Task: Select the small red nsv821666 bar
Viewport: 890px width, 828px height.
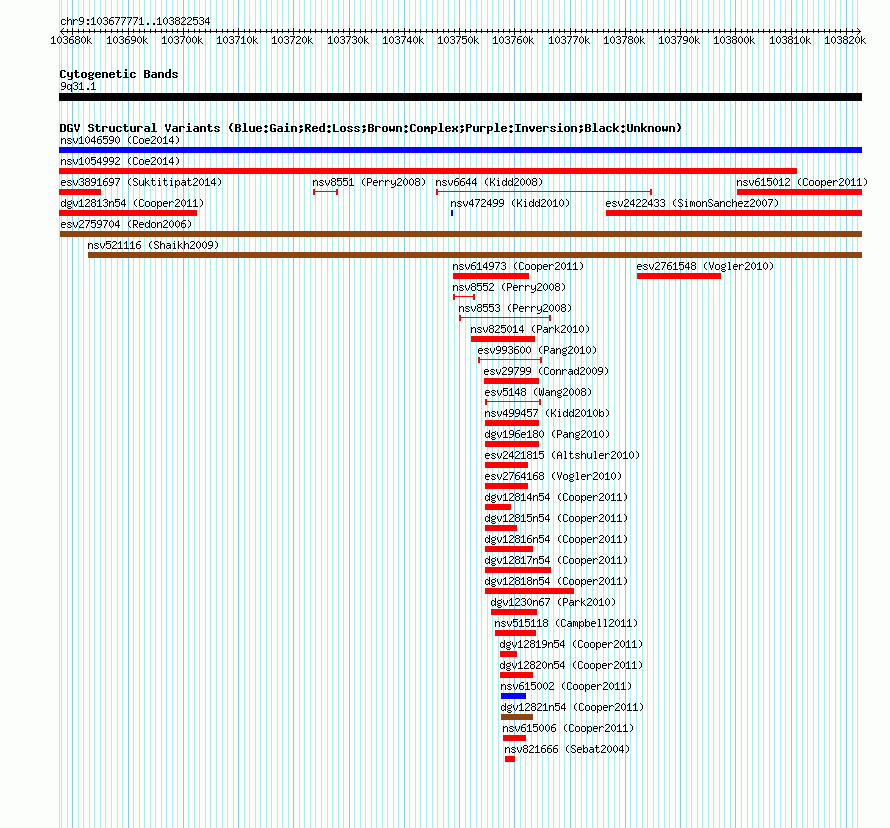Action: pos(510,759)
